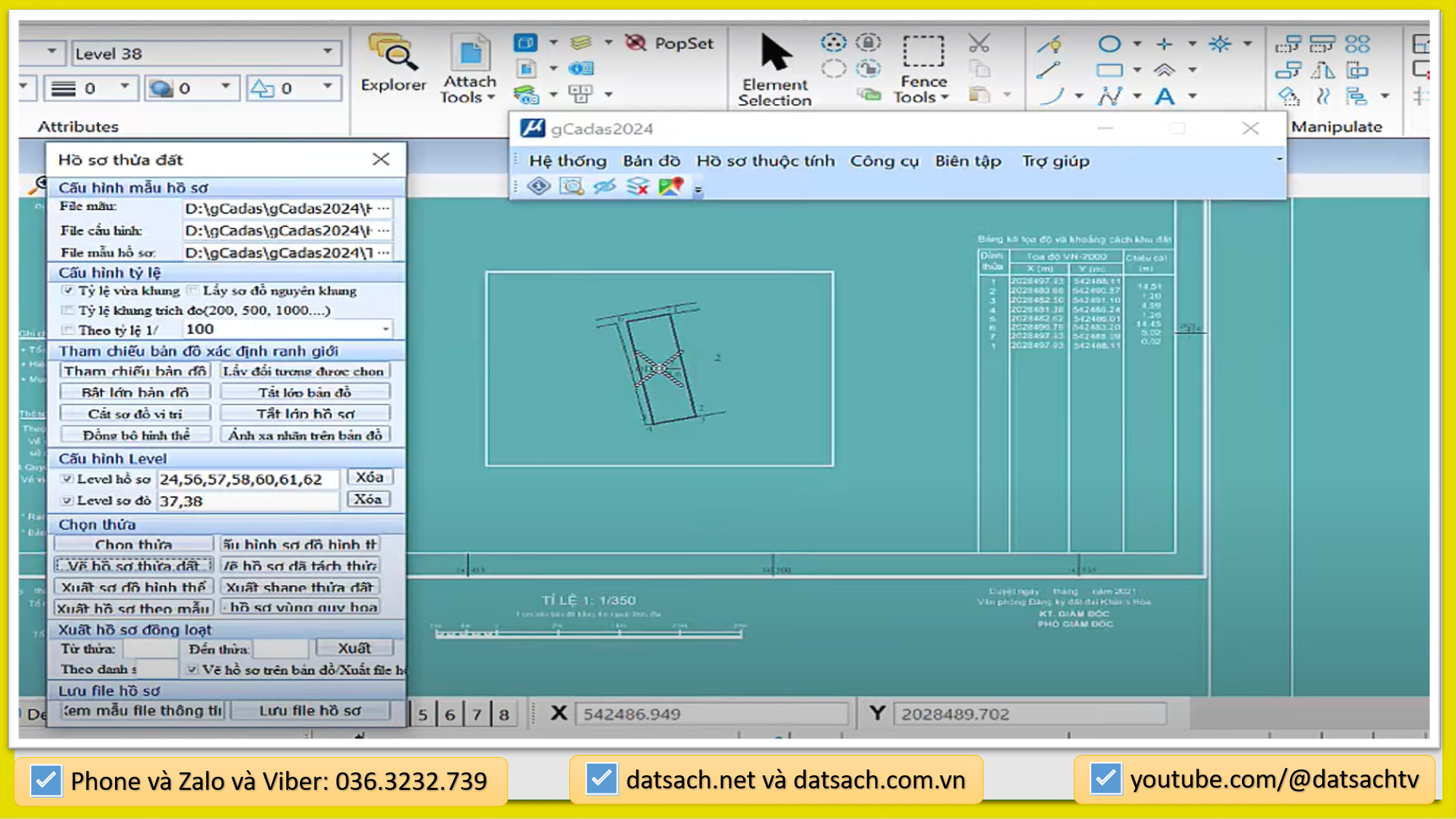Select the Place Circle tool
This screenshot has height=819, width=1456.
pyautogui.click(x=1109, y=44)
